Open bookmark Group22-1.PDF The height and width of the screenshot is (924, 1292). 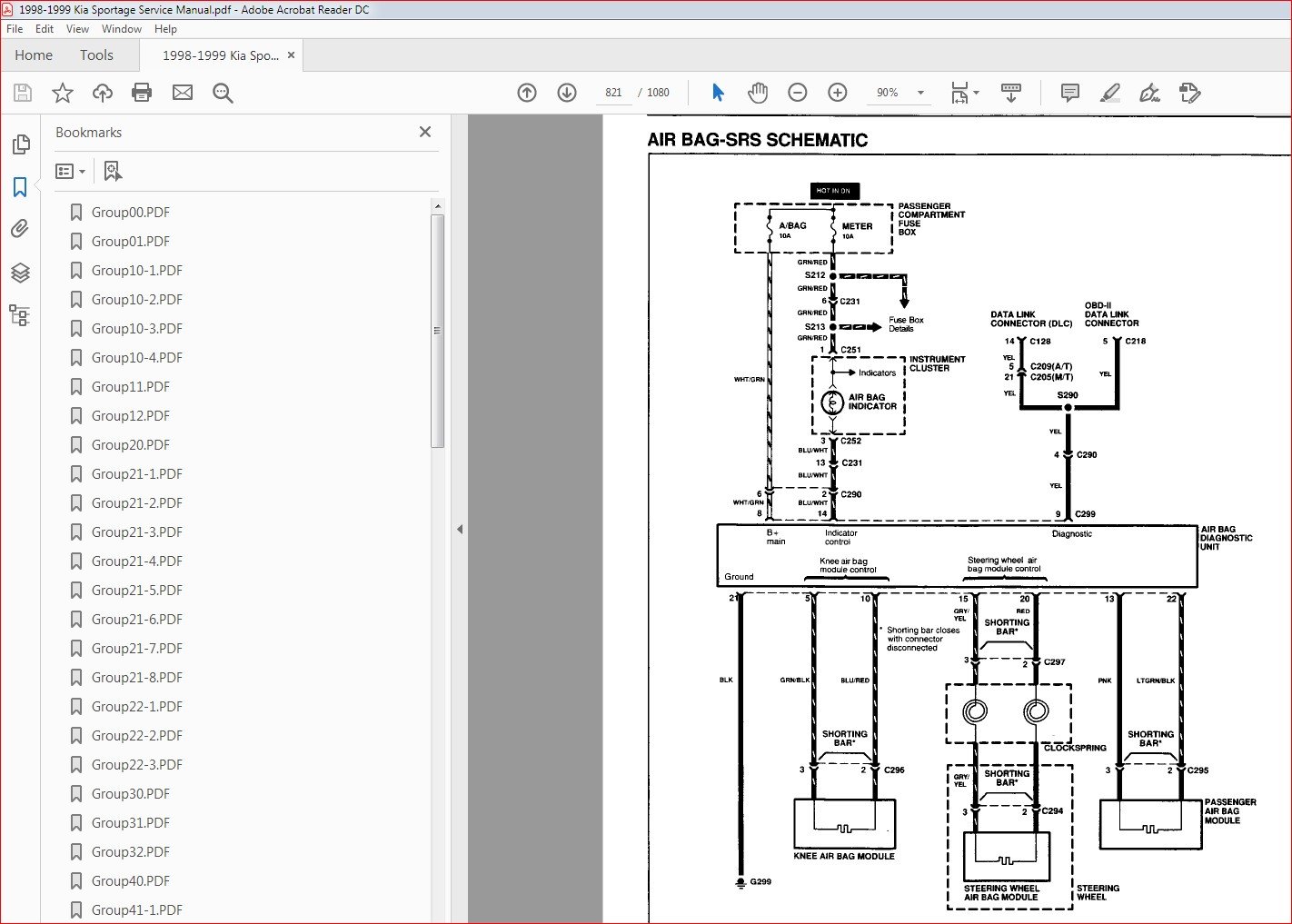(137, 707)
